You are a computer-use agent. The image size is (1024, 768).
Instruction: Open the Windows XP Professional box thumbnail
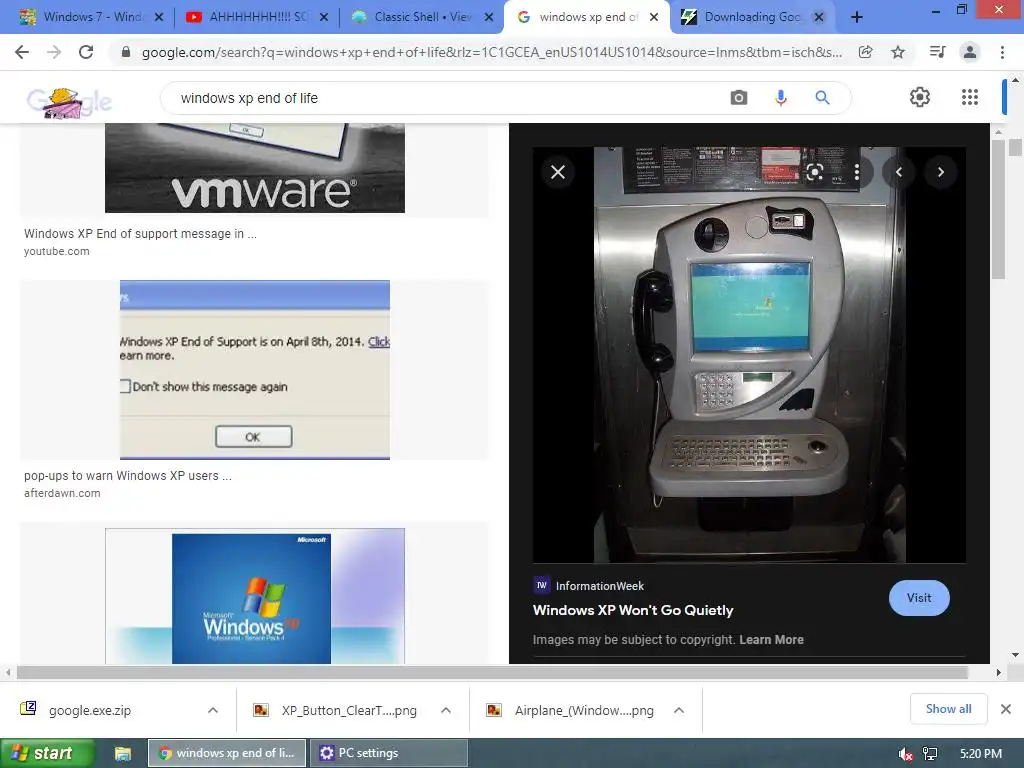[x=255, y=596]
